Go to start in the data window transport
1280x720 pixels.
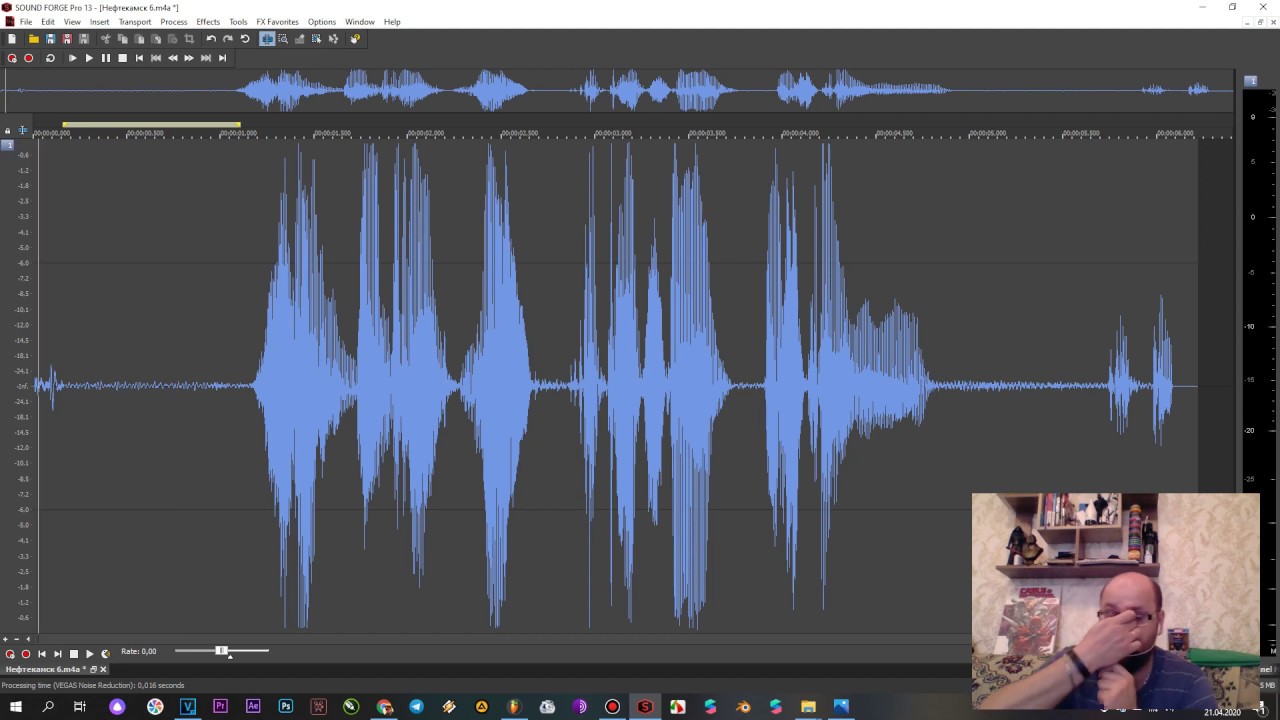(x=42, y=654)
